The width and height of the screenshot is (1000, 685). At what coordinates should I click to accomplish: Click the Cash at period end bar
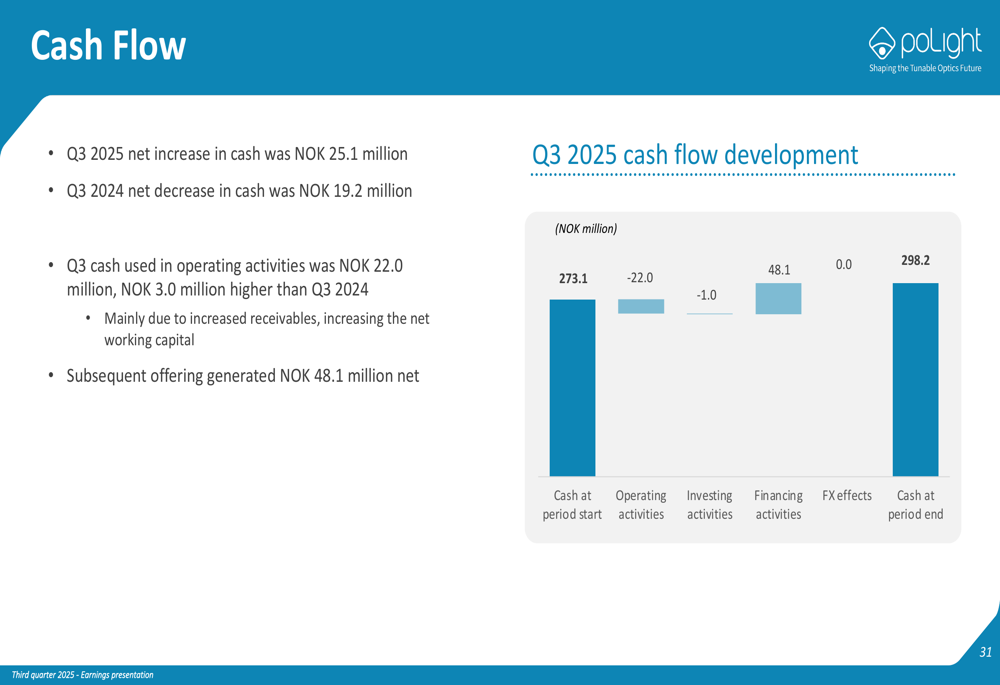[915, 379]
